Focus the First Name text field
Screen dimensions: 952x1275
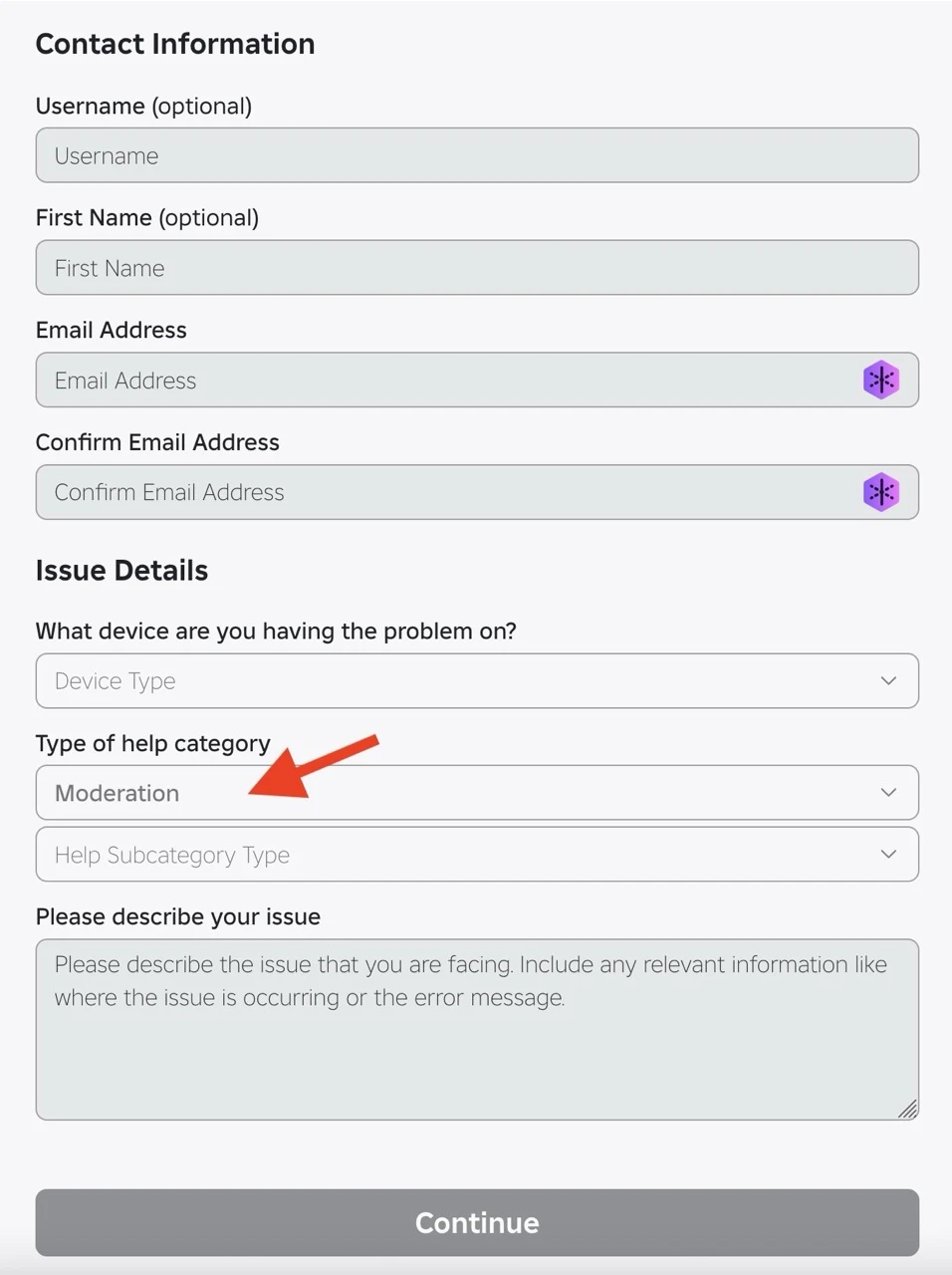477,267
